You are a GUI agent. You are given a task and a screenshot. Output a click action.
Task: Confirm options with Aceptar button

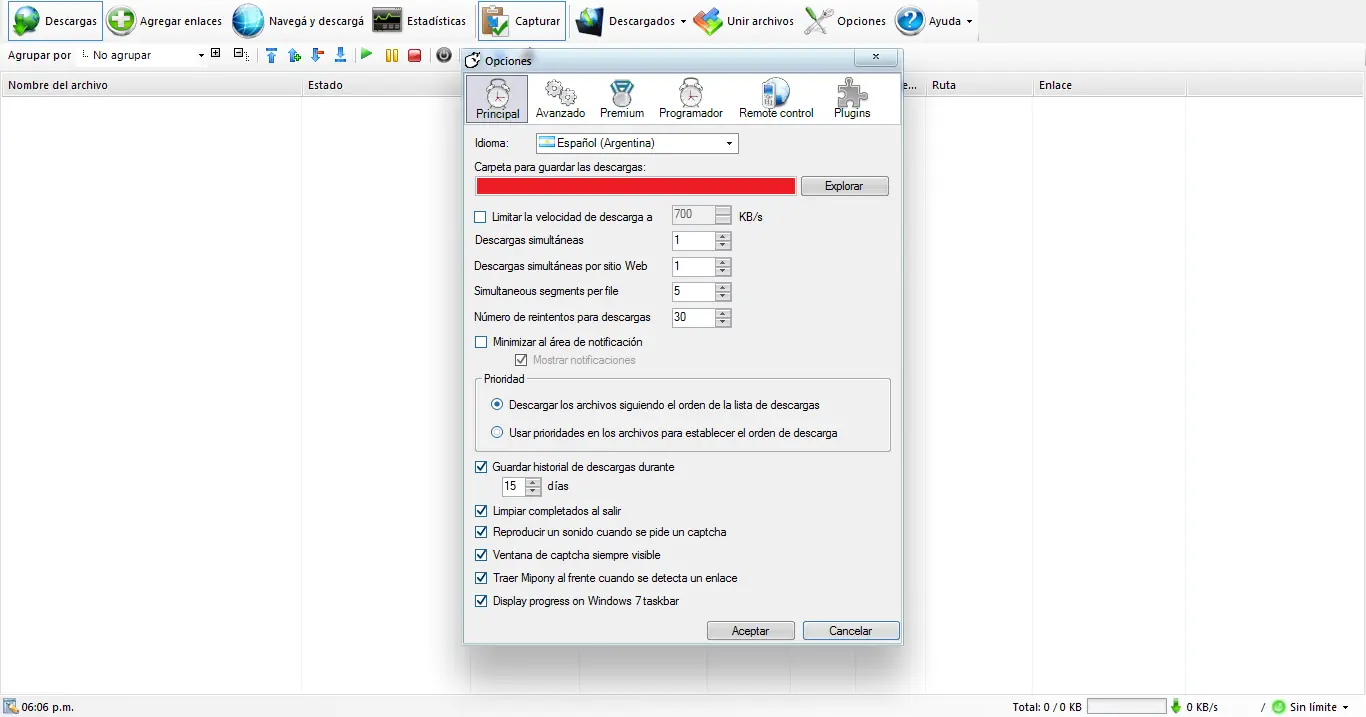[x=750, y=631]
